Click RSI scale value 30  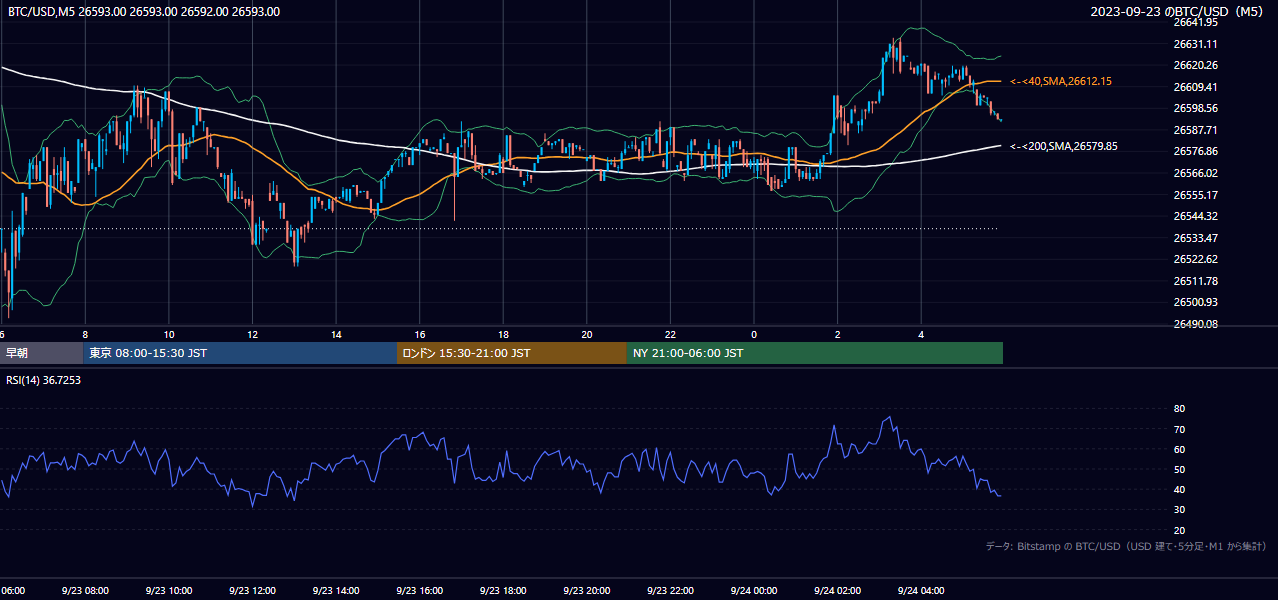pos(1179,510)
